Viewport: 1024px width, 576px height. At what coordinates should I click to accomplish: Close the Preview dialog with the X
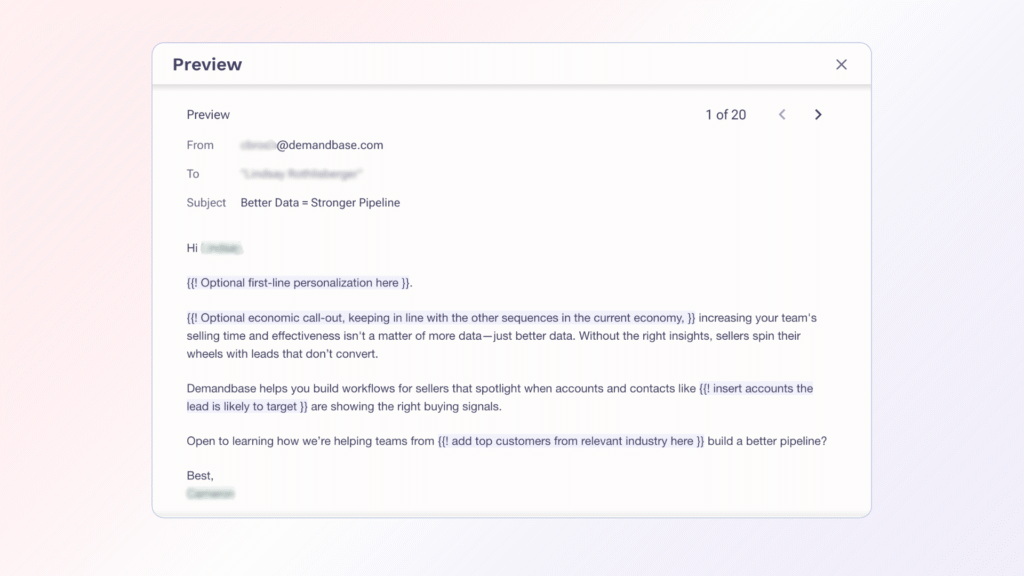(x=841, y=64)
